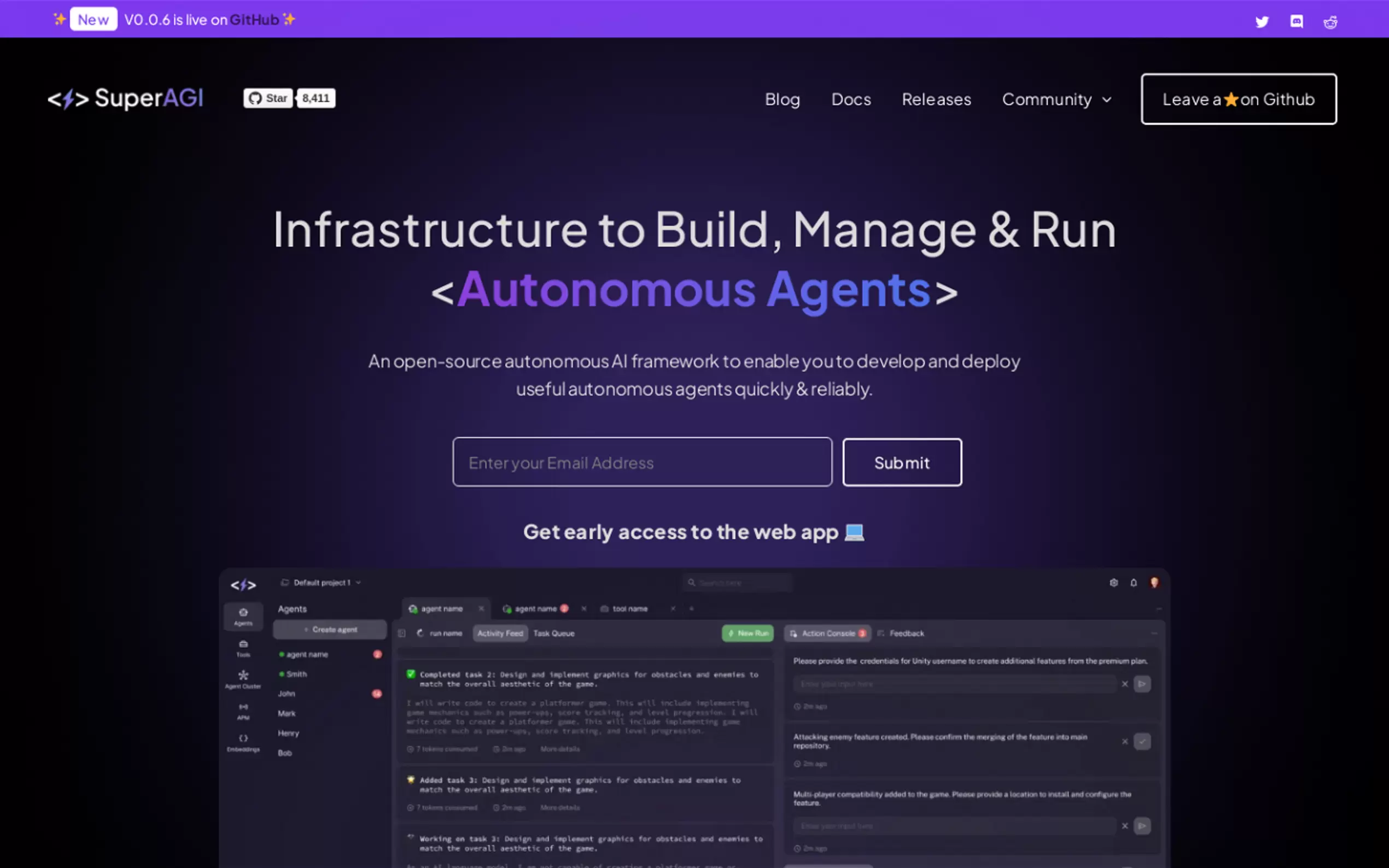Click the green checkmark beside Completed task 2
The height and width of the screenshot is (868, 1389).
411,675
